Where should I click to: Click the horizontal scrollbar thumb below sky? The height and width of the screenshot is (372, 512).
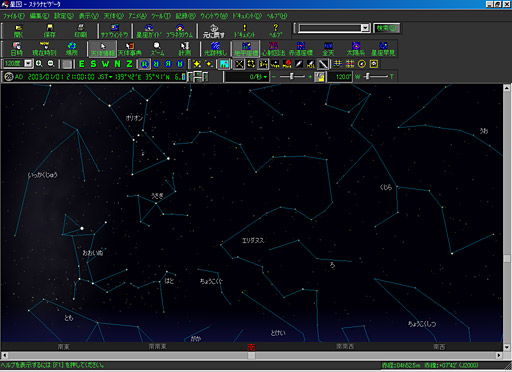pyautogui.click(x=251, y=355)
